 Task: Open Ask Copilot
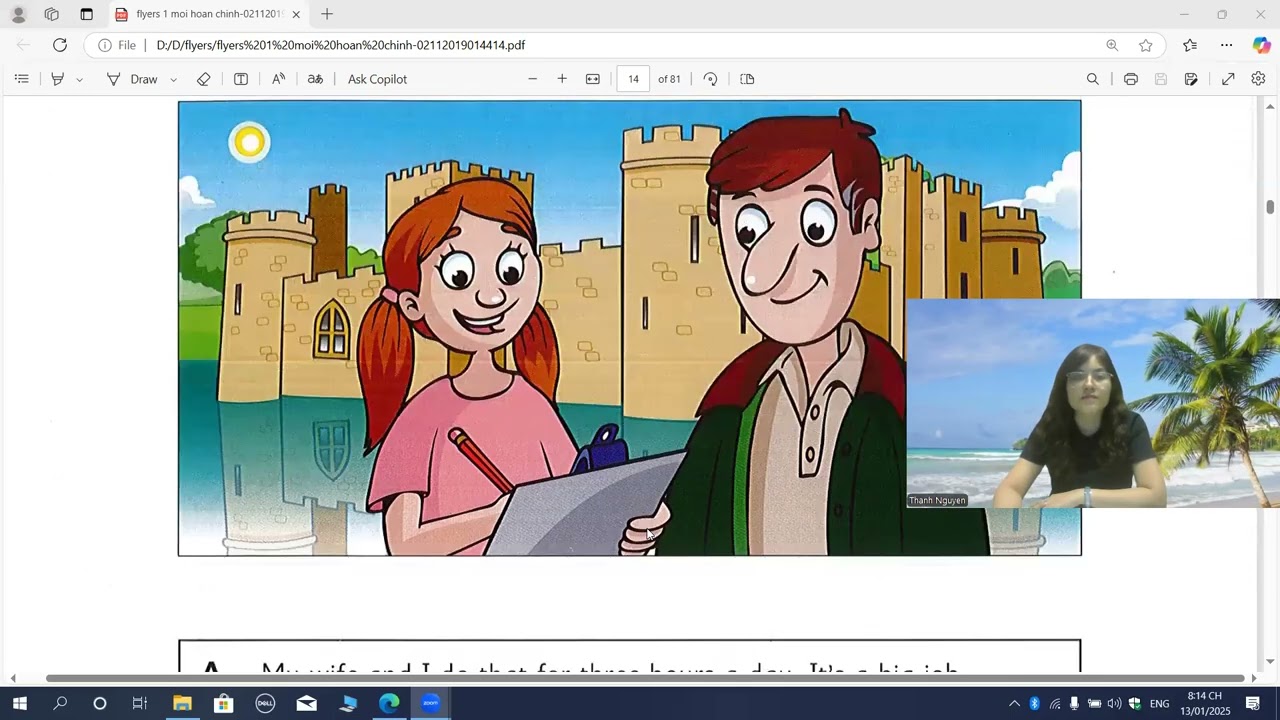click(x=377, y=79)
